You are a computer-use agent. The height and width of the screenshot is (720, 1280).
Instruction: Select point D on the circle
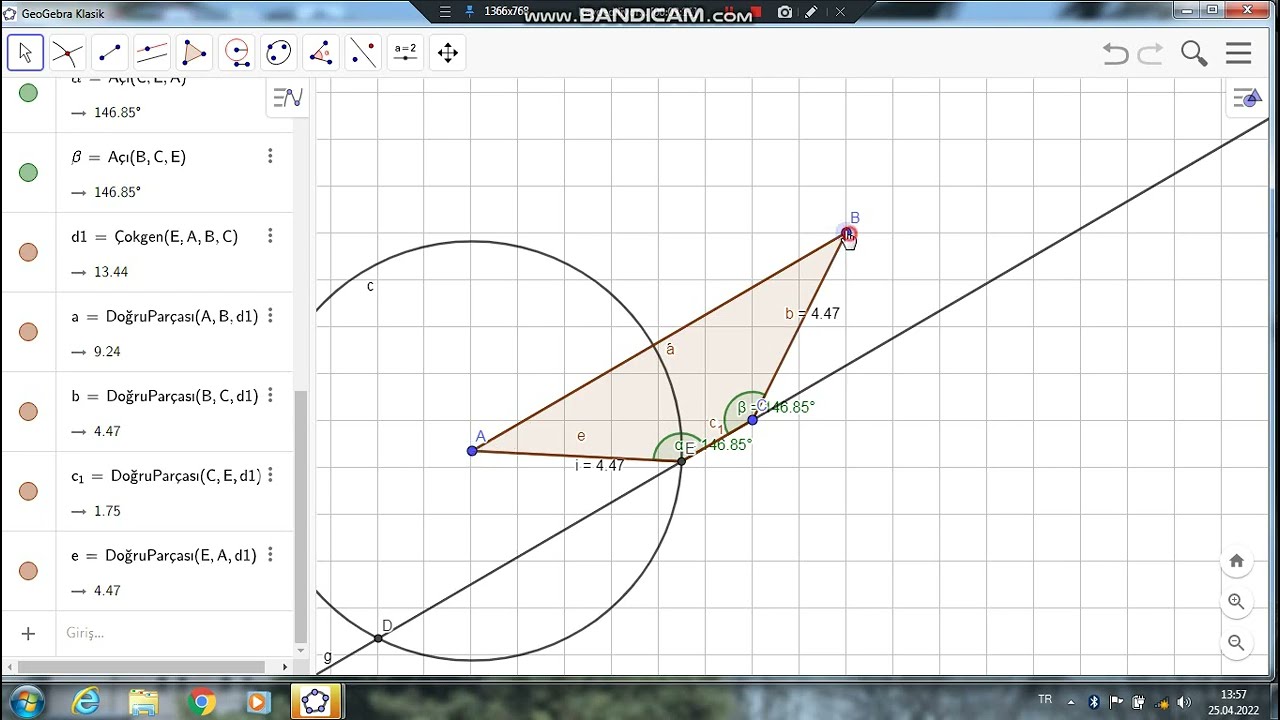coord(378,638)
